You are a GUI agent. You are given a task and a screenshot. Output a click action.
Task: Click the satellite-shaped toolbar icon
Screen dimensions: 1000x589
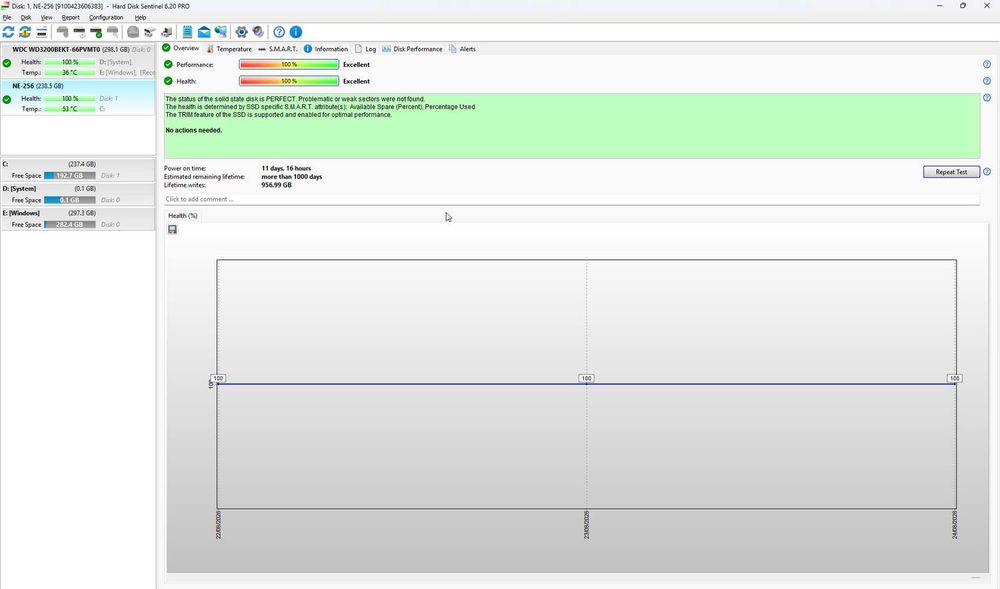pyautogui.click(x=149, y=32)
